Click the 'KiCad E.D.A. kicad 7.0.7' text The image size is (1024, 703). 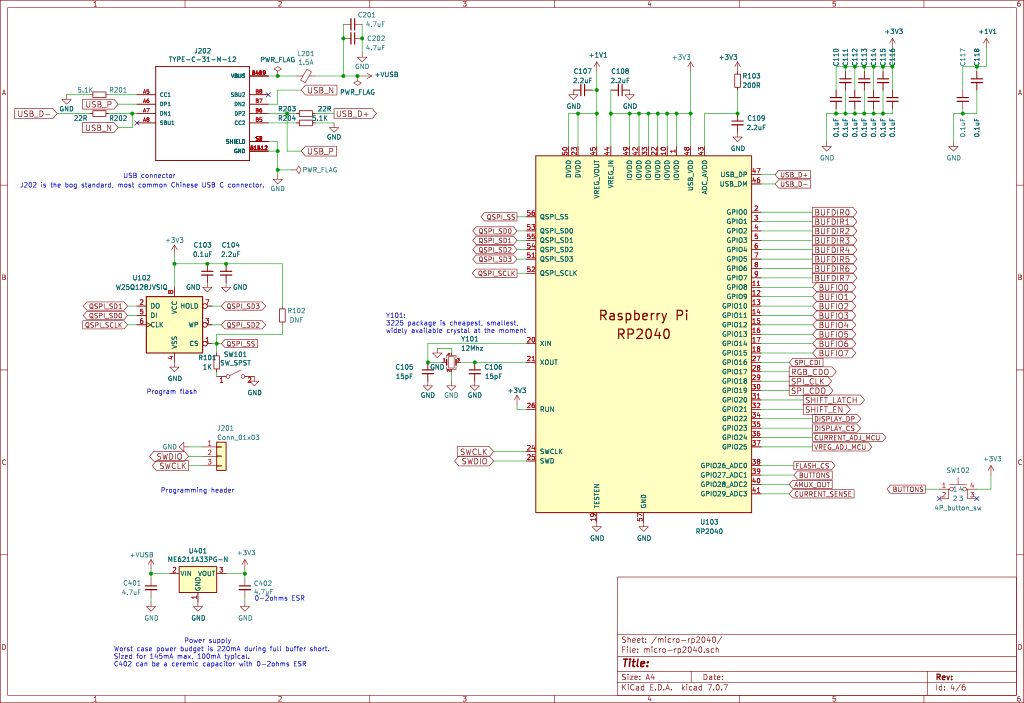point(675,688)
